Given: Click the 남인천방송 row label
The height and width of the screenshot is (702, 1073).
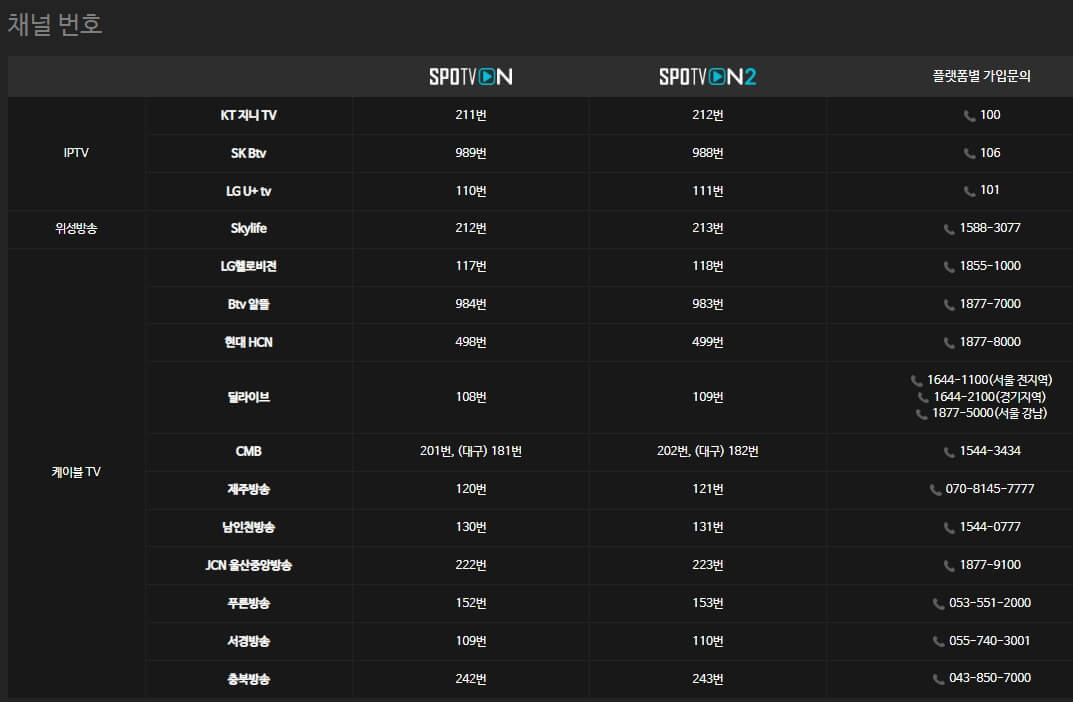Looking at the screenshot, I should tap(248, 528).
